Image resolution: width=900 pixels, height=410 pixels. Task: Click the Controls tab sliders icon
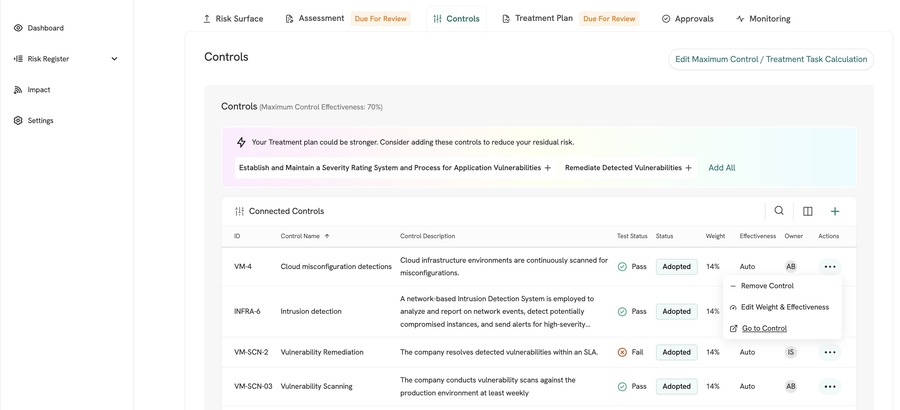point(437,19)
